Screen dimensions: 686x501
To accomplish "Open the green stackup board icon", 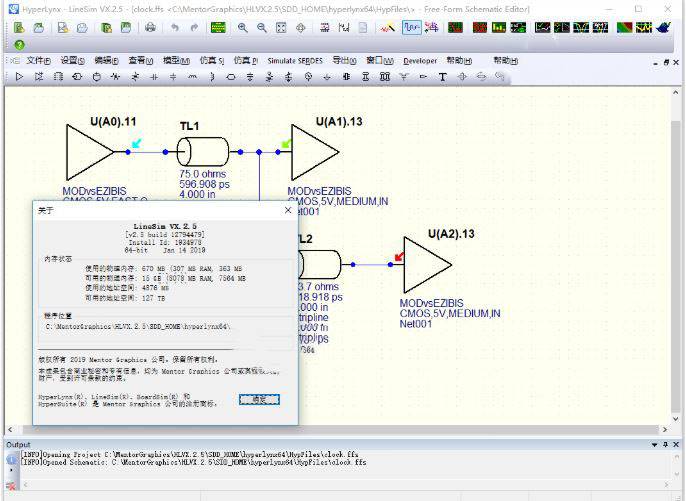I will coord(218,28).
